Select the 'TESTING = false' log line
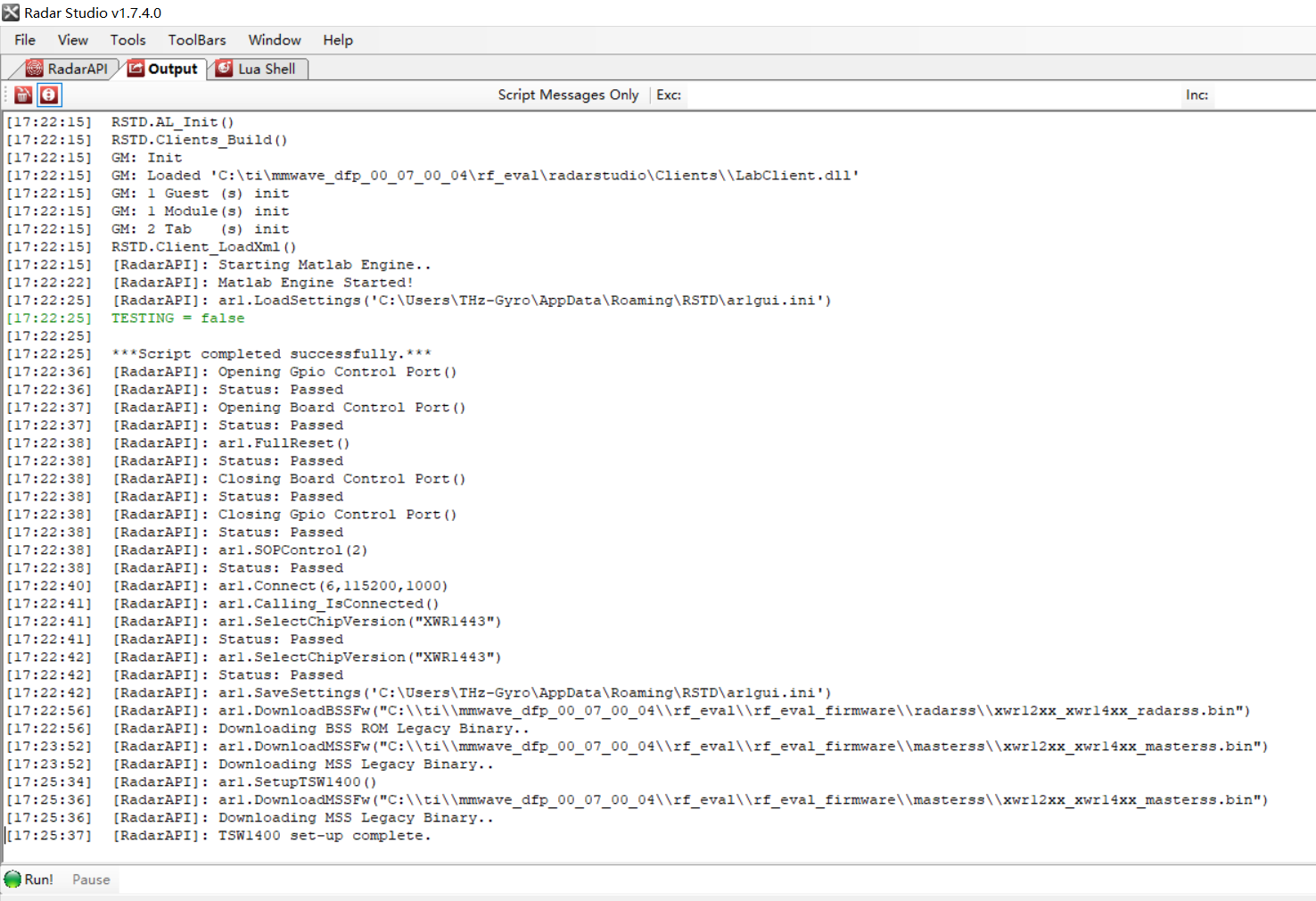This screenshot has width=1316, height=901. tap(177, 318)
